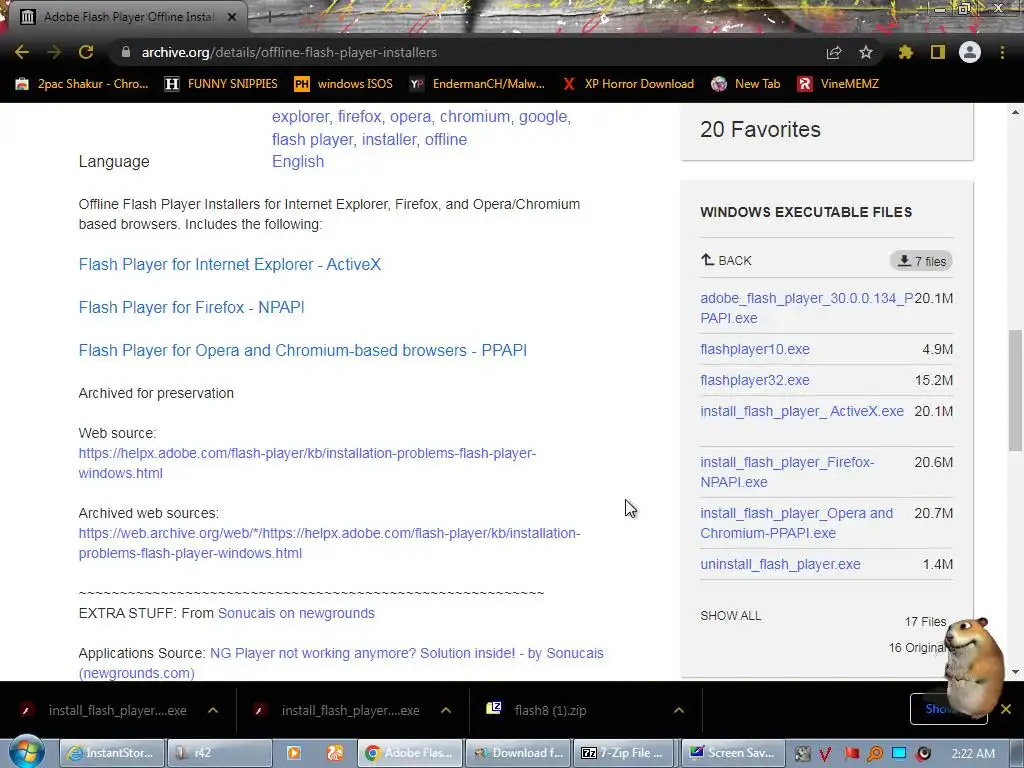
Task: Switch to Download f... taskbar window
Action: pyautogui.click(x=517, y=753)
